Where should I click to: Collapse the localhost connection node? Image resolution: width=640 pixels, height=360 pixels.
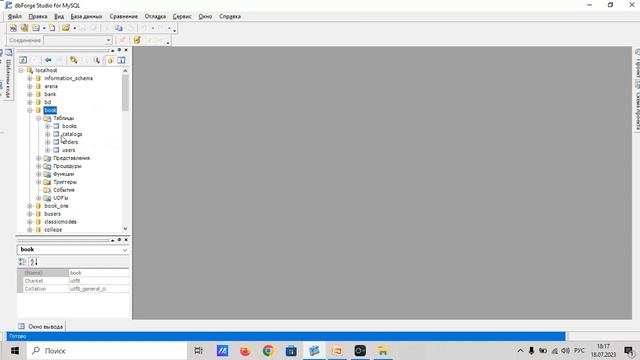tap(21, 70)
